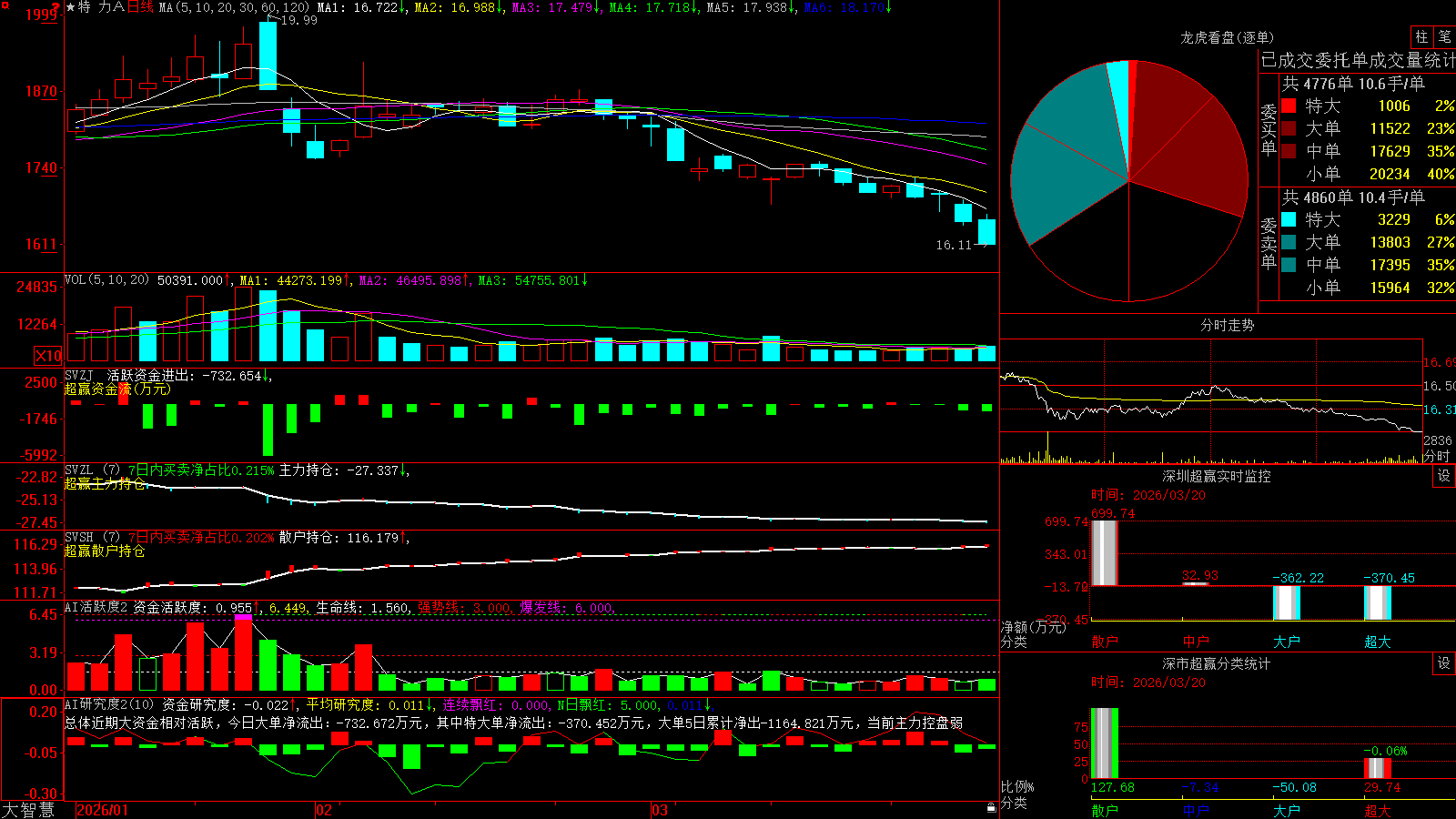Open 设 settings for 深市超赢分类统计 panel
The width and height of the screenshot is (1456, 819).
point(1444,663)
